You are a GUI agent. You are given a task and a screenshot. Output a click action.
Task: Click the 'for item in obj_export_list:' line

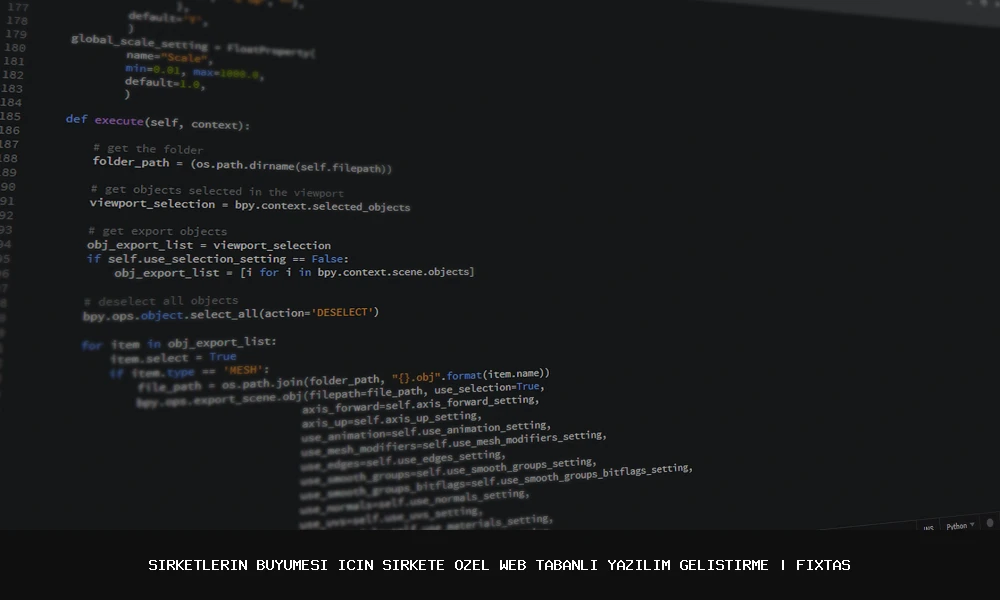tap(179, 343)
